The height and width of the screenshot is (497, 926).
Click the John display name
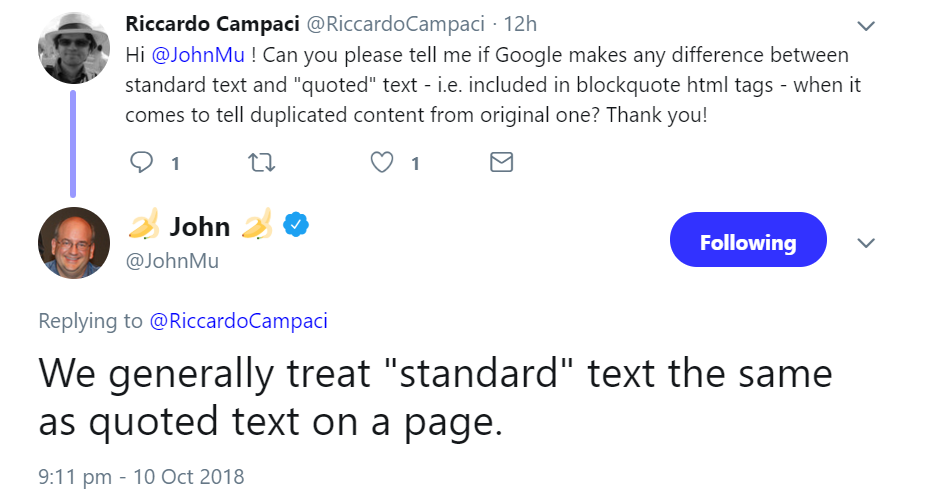tap(199, 227)
